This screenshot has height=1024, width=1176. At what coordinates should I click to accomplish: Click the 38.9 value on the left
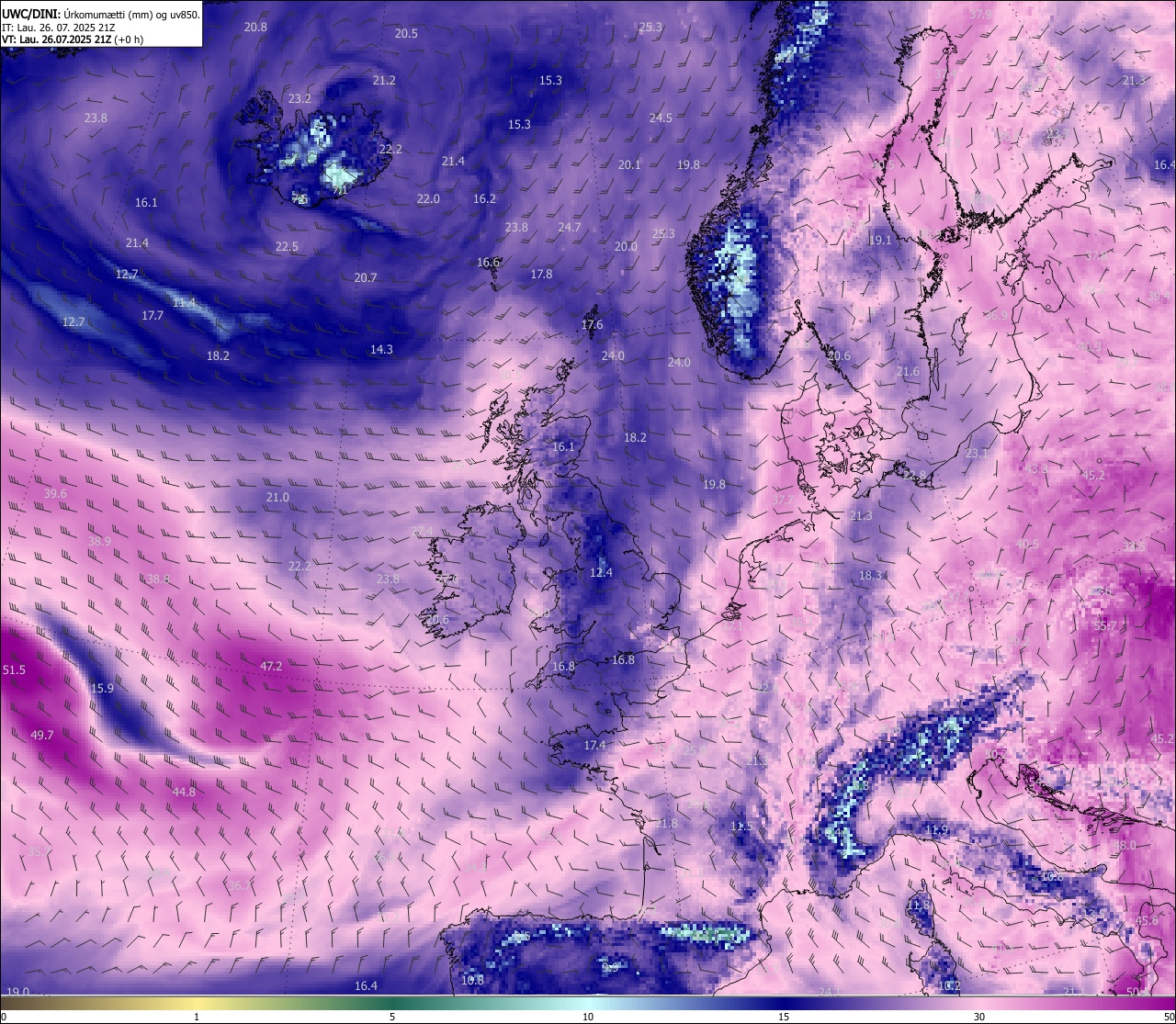(99, 541)
